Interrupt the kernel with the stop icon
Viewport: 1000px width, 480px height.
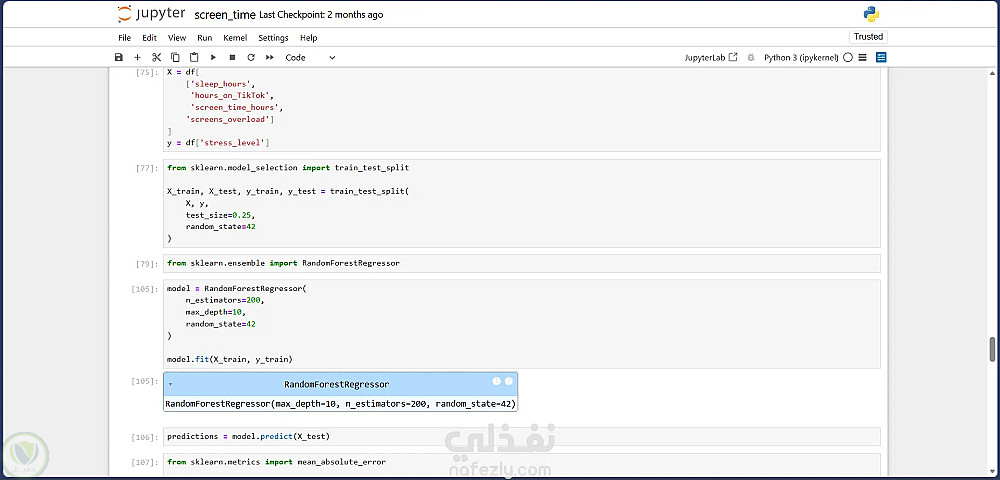[x=232, y=58]
